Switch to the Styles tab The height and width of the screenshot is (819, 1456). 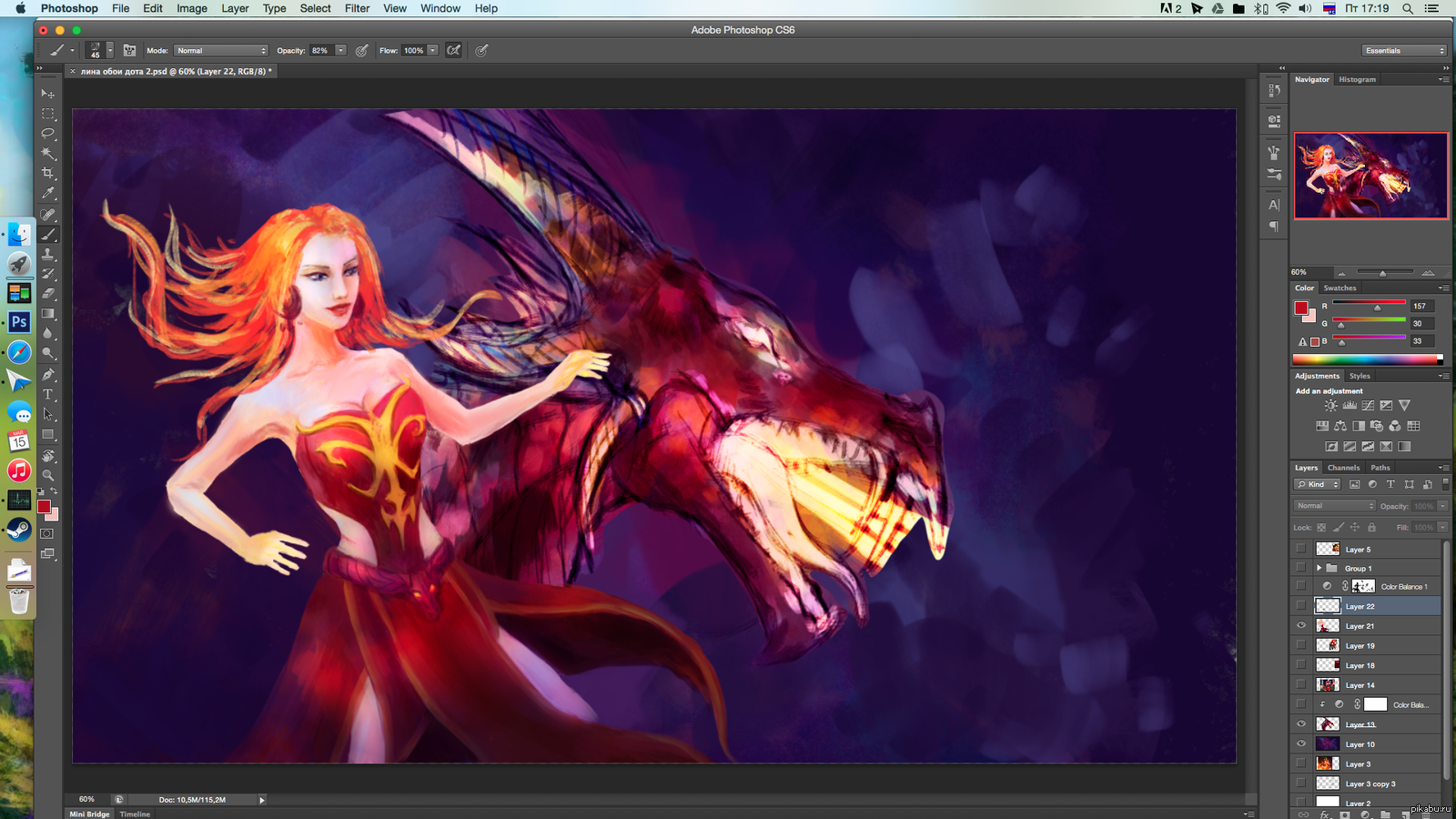tap(1360, 376)
